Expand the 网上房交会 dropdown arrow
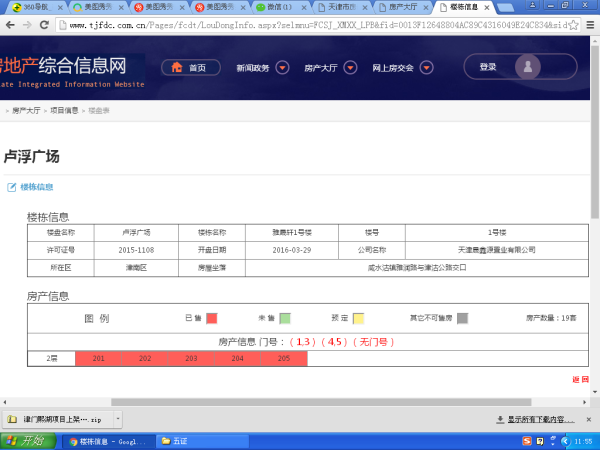This screenshot has height=450, width=600. (427, 69)
